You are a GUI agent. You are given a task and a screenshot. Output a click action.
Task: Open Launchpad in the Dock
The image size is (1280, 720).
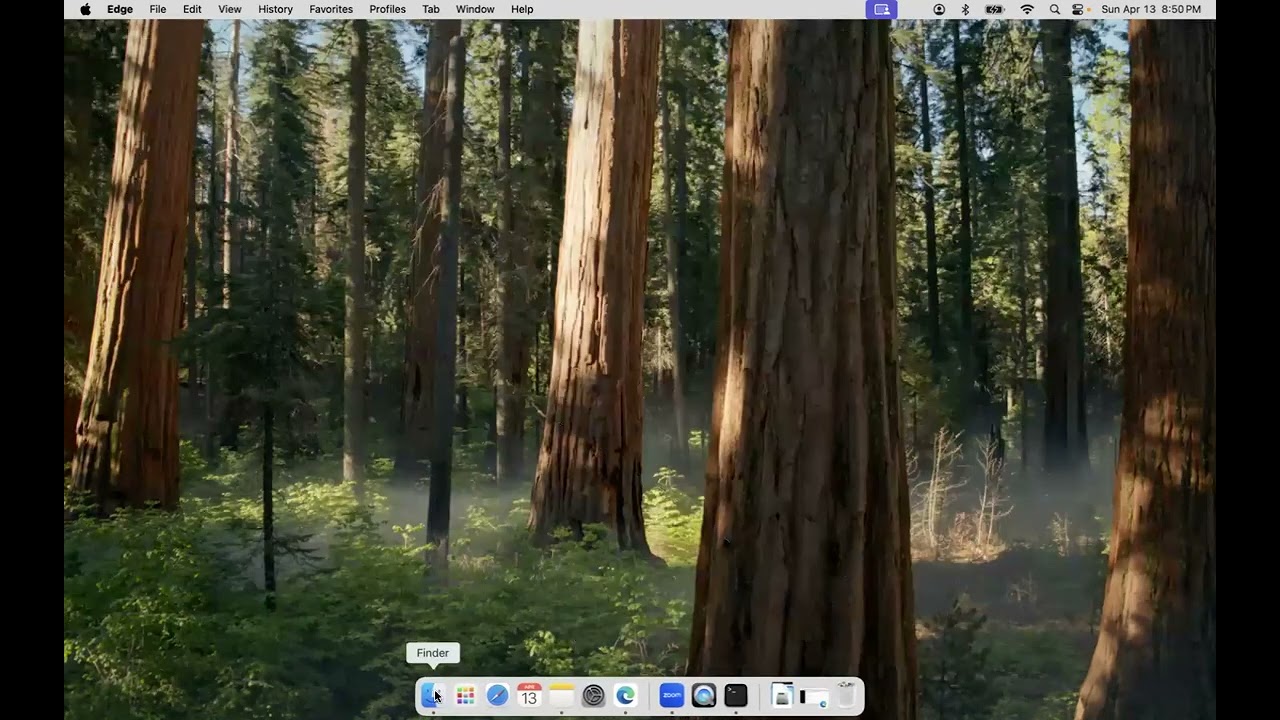(465, 695)
